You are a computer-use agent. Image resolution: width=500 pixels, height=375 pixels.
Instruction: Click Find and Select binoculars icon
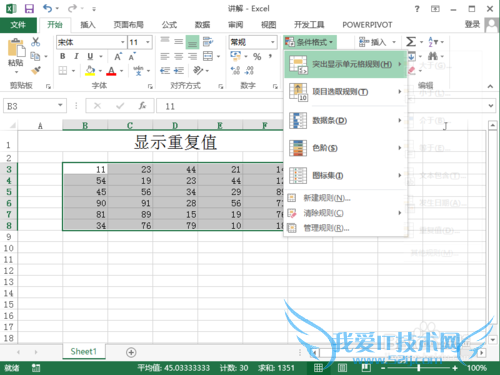coord(433,56)
